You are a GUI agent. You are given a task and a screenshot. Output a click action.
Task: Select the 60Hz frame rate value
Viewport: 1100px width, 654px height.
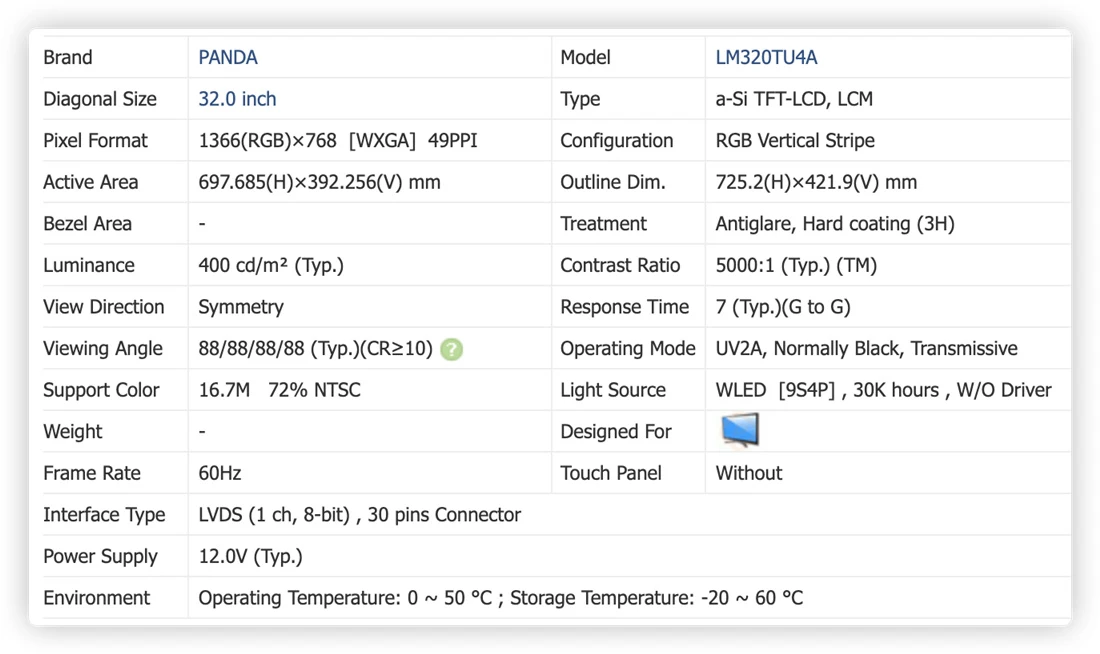[x=220, y=474]
